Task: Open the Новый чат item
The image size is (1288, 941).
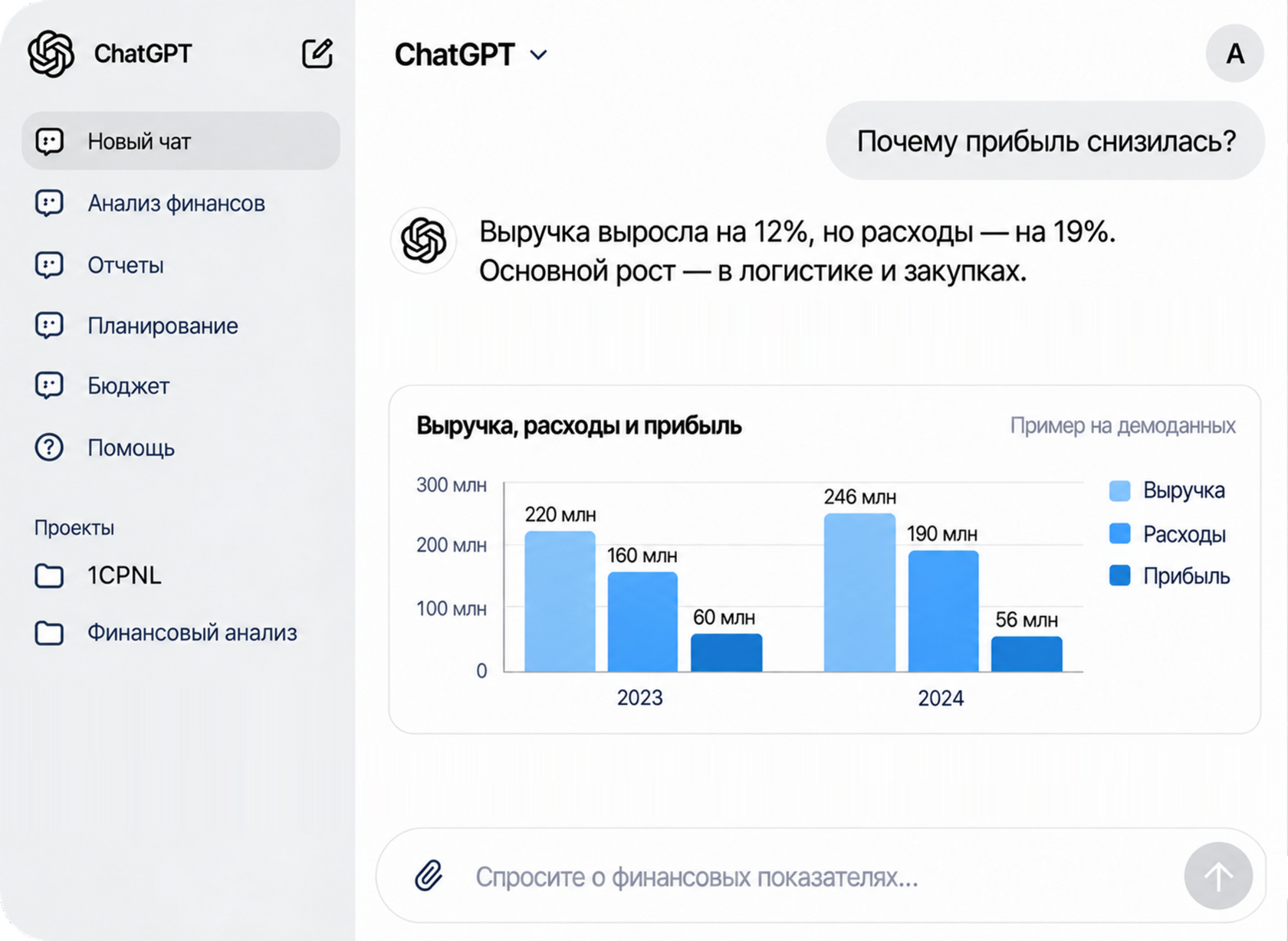Action: [x=181, y=141]
